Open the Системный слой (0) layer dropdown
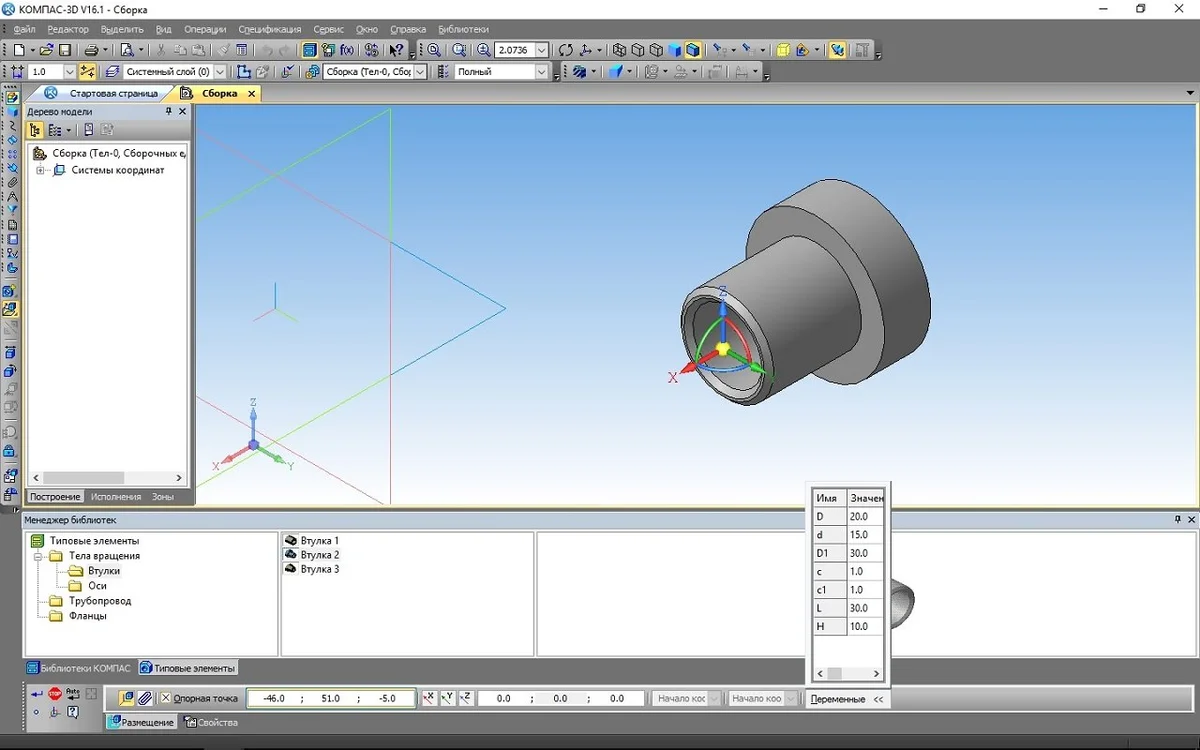Image resolution: width=1200 pixels, height=750 pixels. pyautogui.click(x=219, y=72)
